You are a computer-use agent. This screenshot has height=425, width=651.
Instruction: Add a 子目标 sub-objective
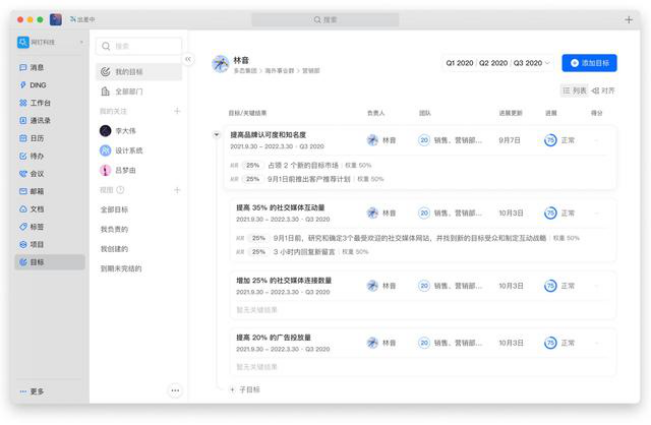pos(245,390)
